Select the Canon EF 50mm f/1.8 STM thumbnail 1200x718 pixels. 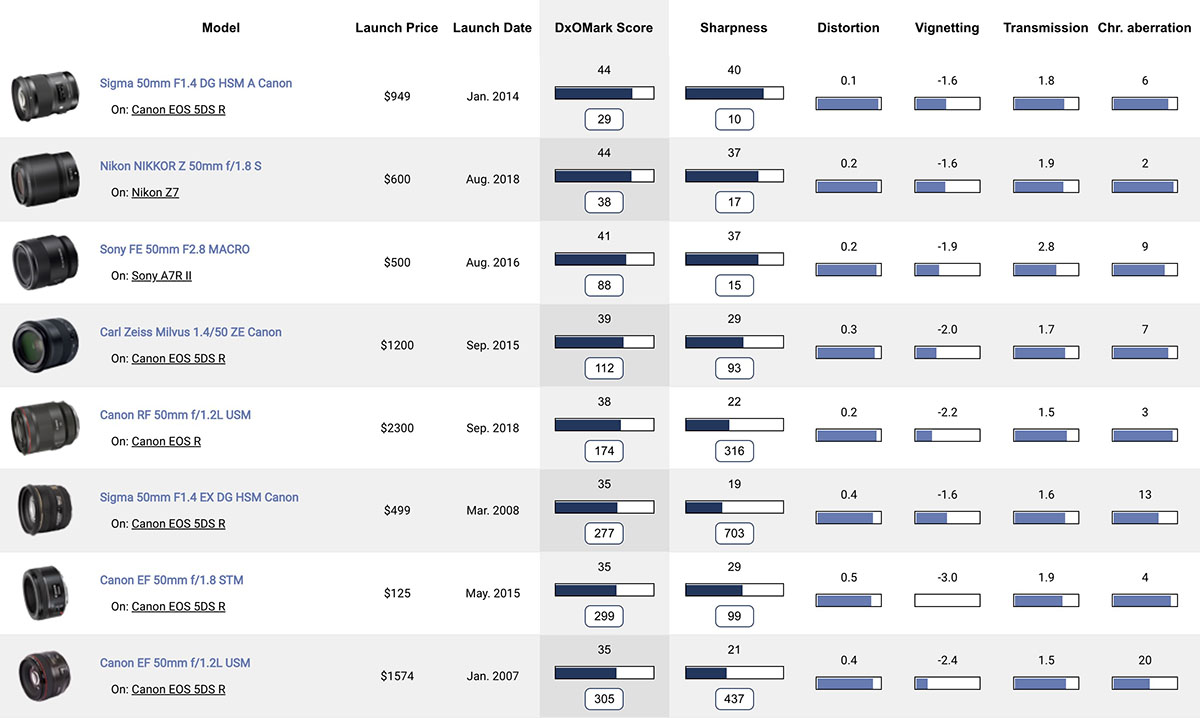pyautogui.click(x=44, y=594)
